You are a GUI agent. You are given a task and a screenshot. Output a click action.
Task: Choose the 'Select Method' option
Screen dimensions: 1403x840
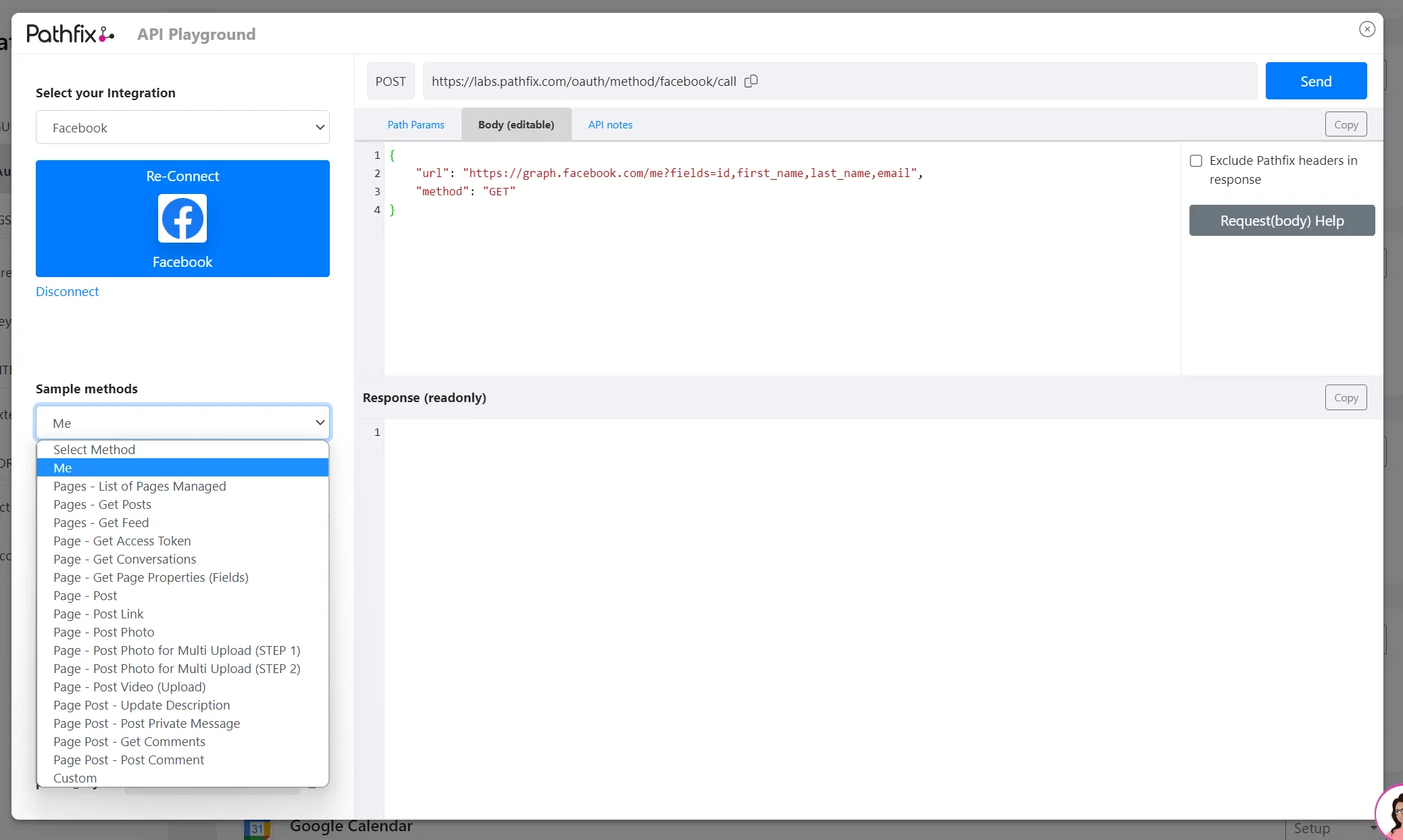[x=182, y=449]
